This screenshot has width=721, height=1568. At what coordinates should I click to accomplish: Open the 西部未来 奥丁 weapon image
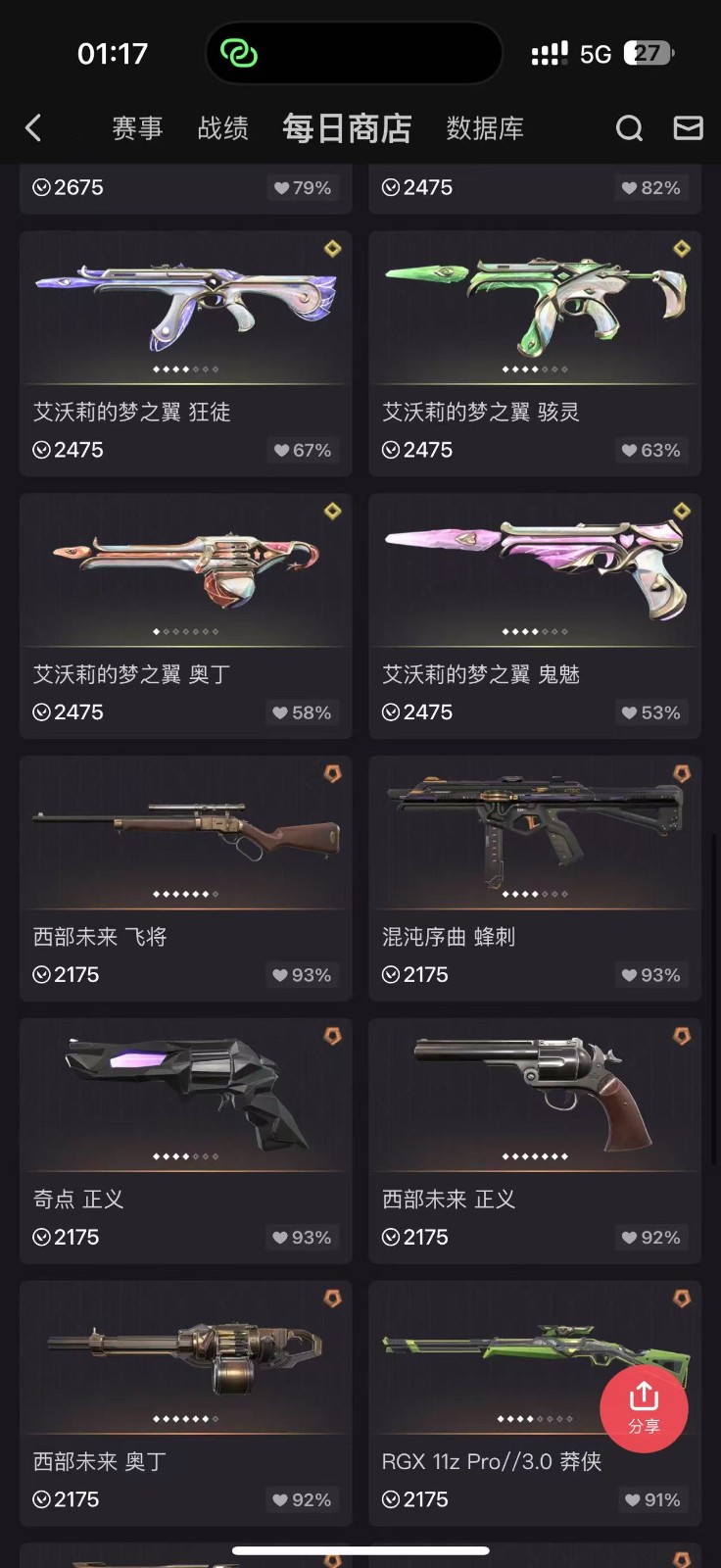point(186,1354)
